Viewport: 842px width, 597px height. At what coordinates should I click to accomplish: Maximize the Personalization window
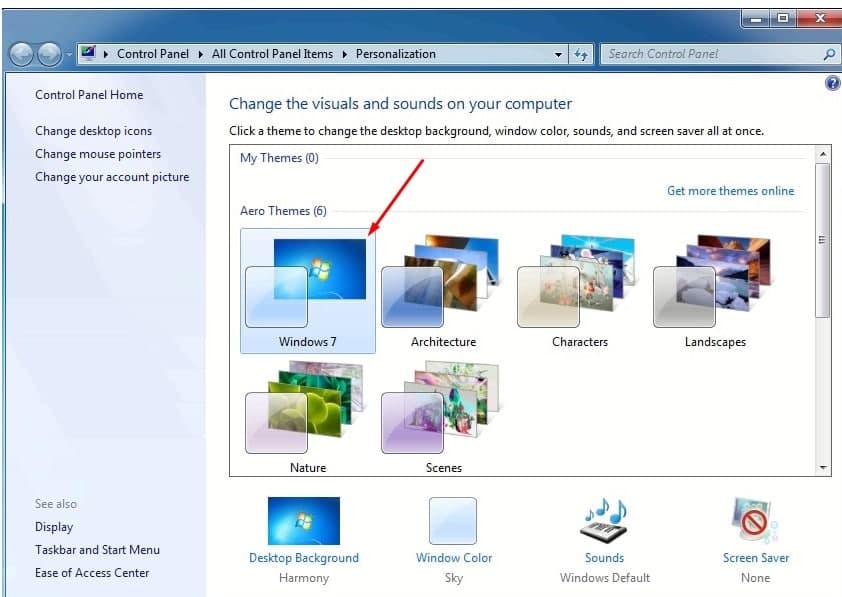tap(783, 19)
